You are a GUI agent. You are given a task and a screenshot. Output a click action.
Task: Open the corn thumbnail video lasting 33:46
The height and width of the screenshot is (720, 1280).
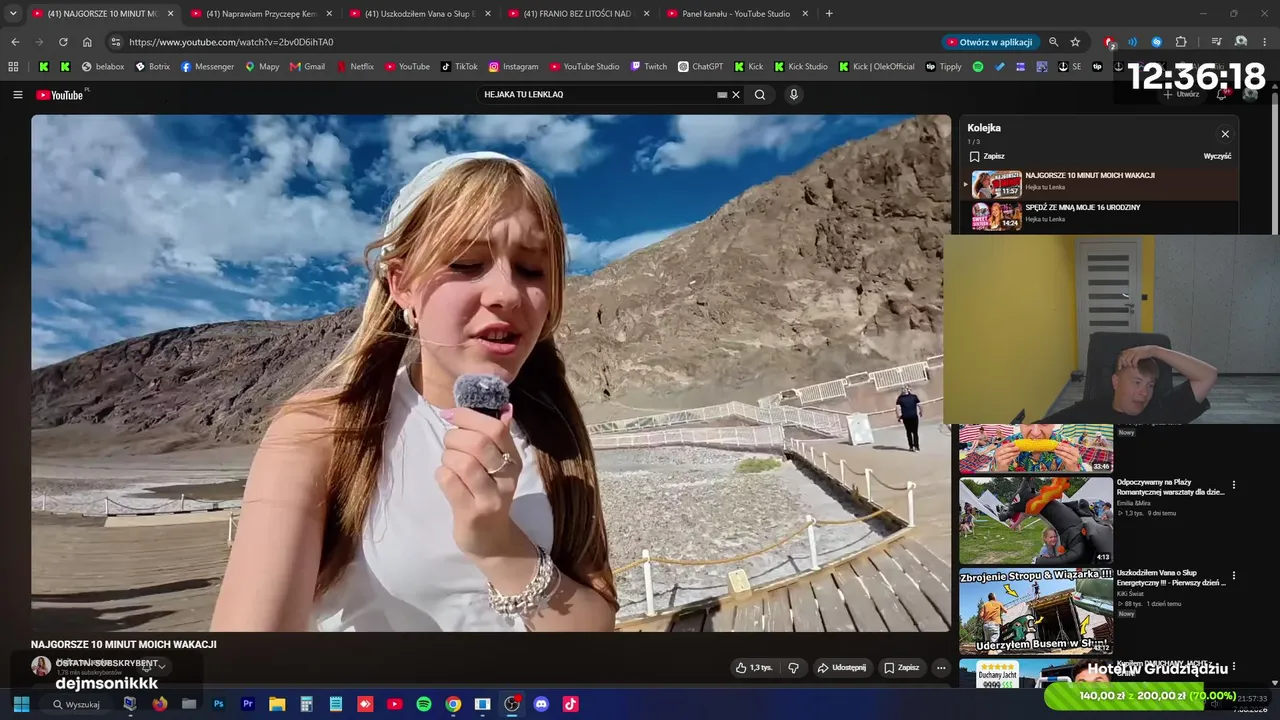[1036, 448]
